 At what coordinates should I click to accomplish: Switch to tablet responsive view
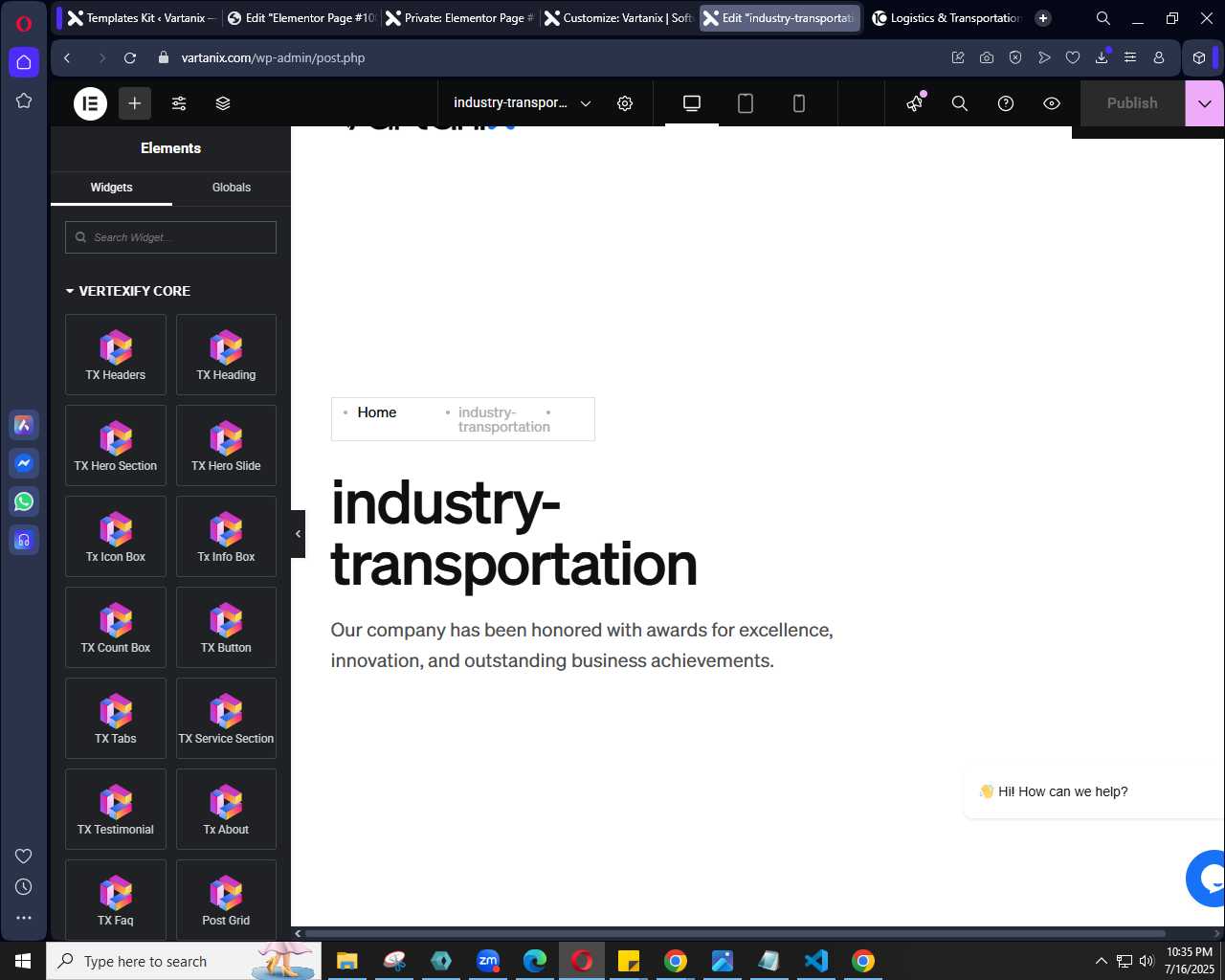(746, 103)
